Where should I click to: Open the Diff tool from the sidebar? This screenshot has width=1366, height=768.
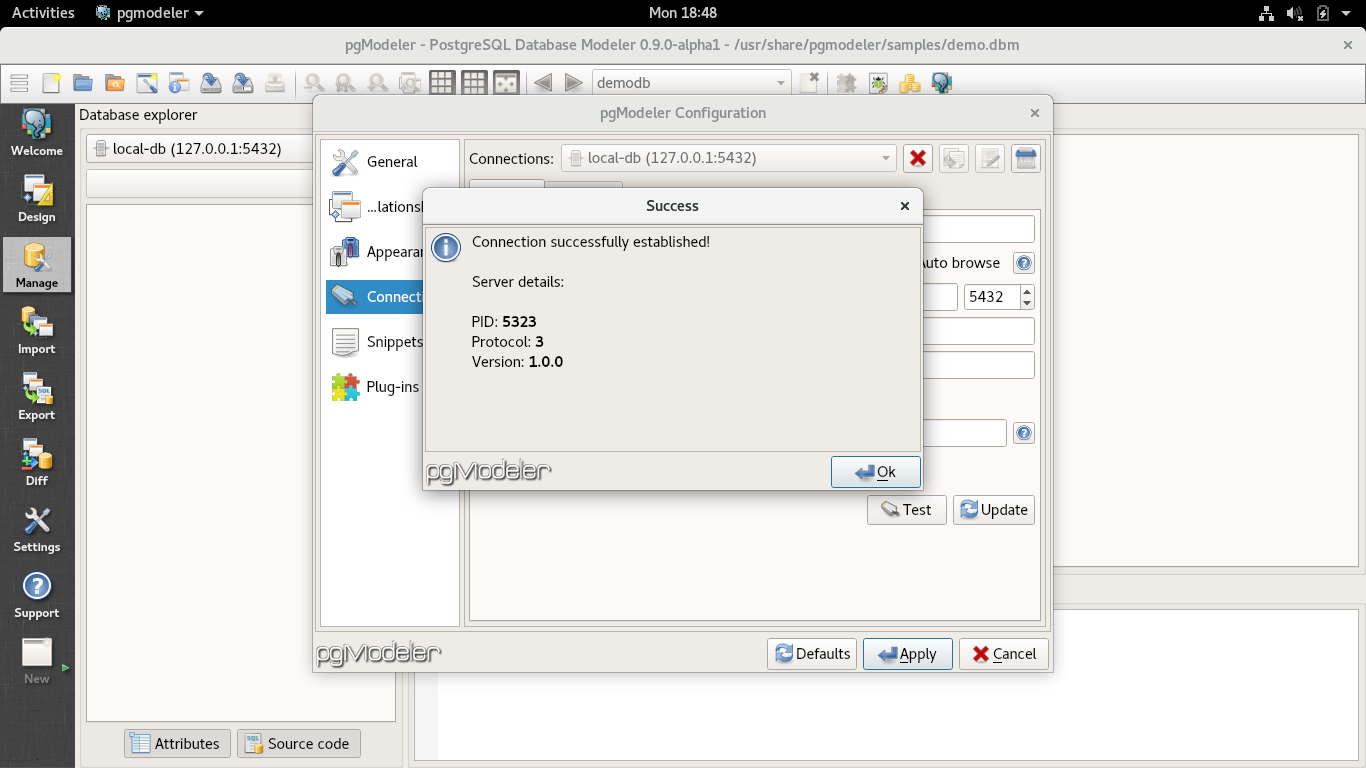point(37,462)
